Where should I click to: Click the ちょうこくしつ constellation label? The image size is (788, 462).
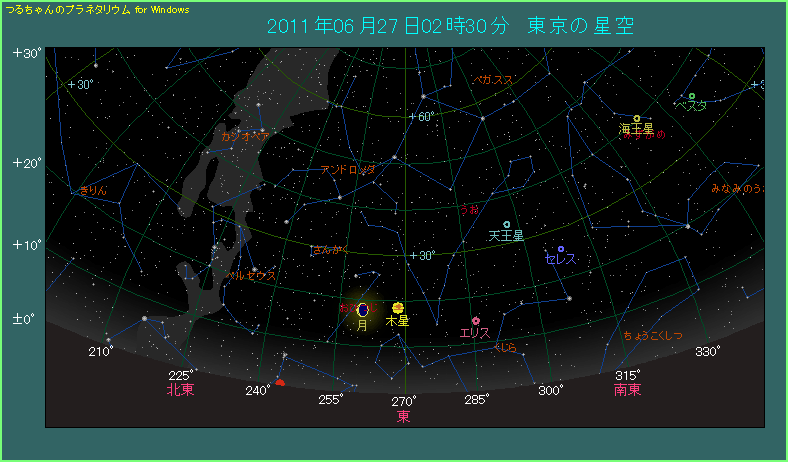[x=652, y=335]
